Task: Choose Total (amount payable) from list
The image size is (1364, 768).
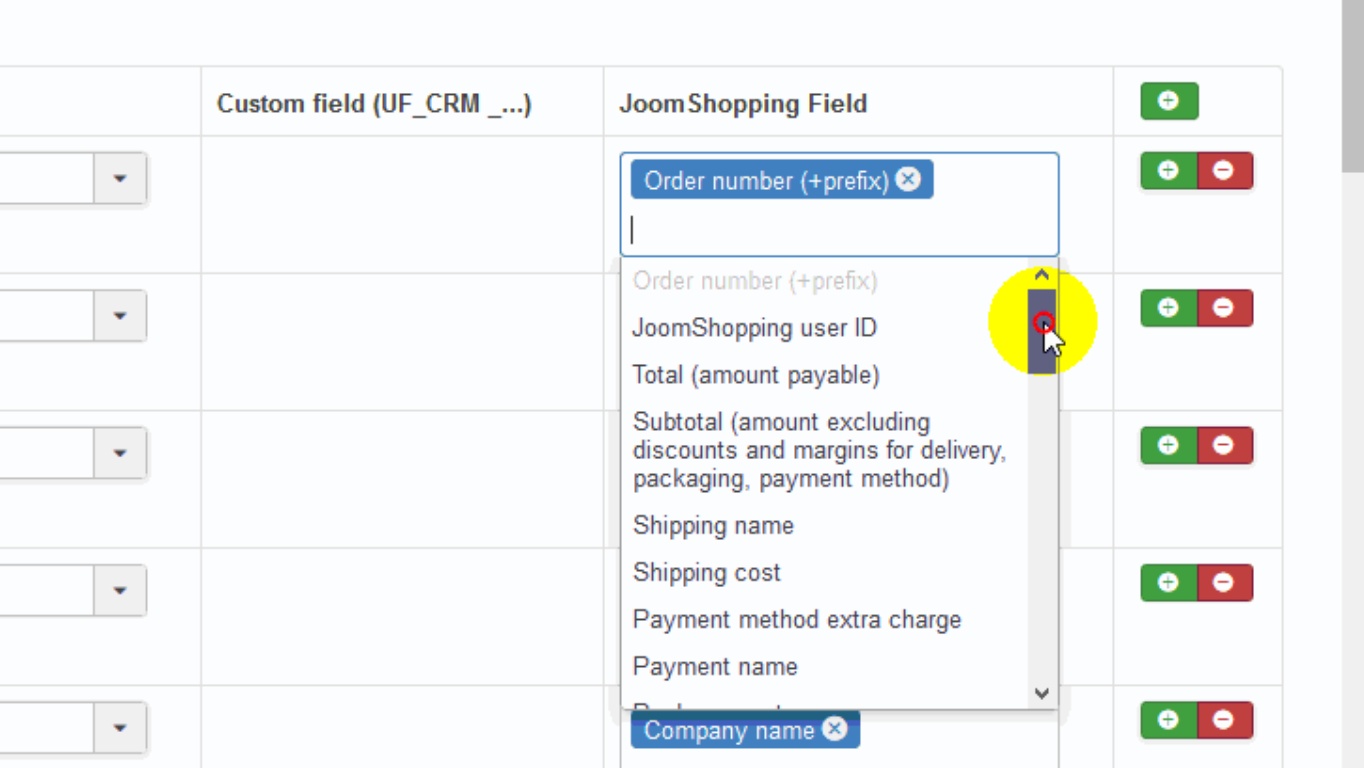Action: pos(756,375)
